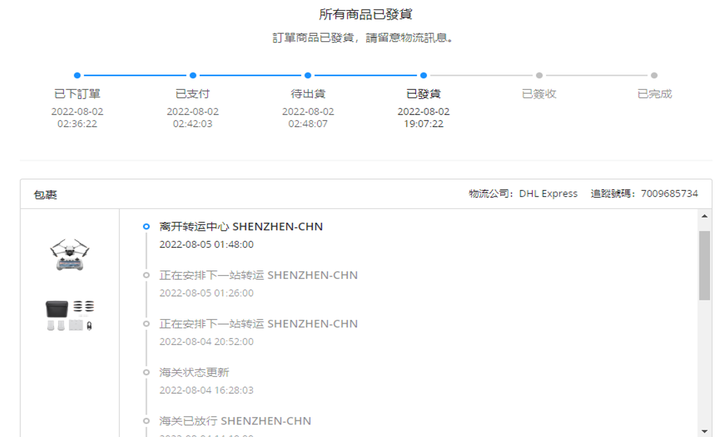Click the entry marker dated 2022-08-05 01:48:00

pyautogui.click(x=146, y=226)
